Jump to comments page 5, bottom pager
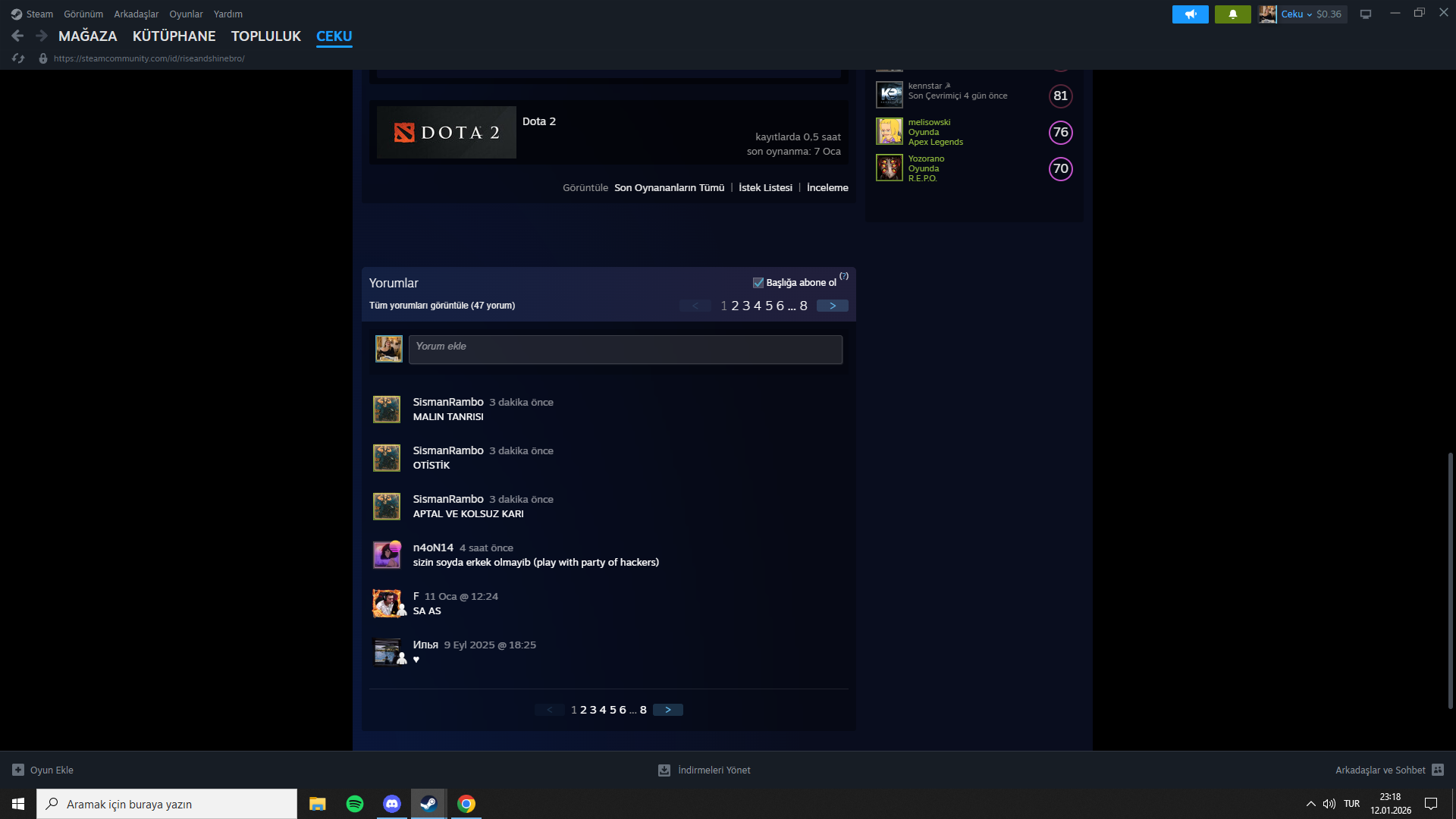 tap(613, 710)
